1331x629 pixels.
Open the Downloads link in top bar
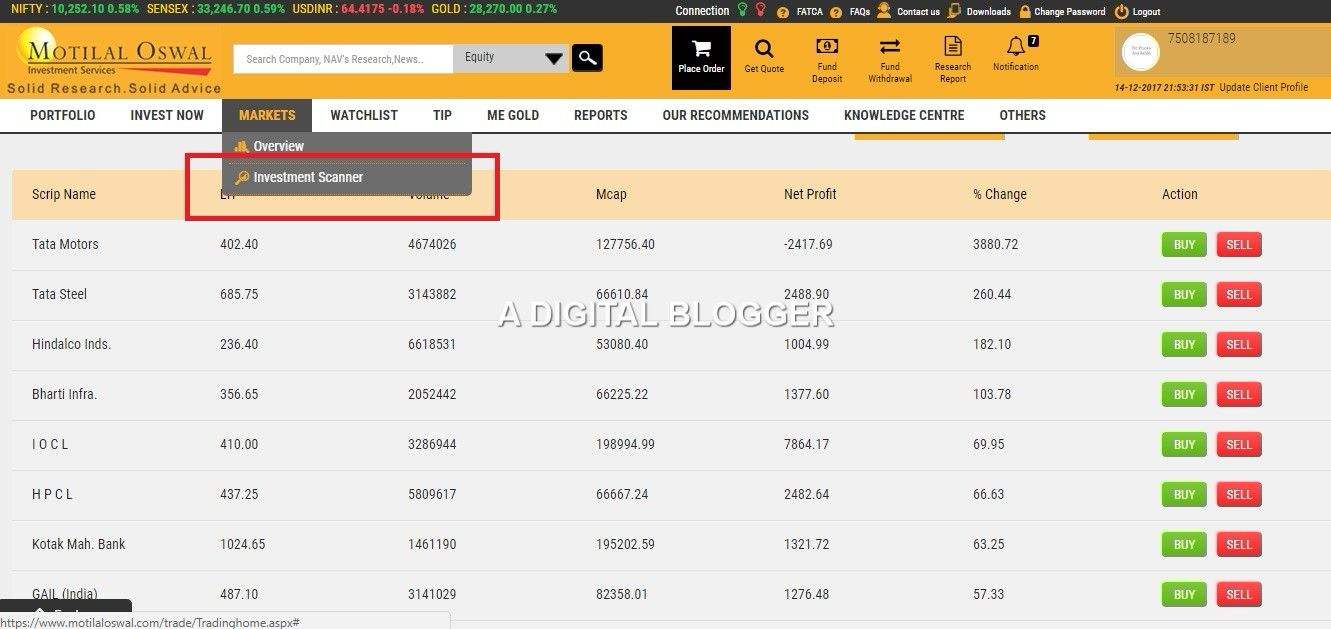pyautogui.click(x=980, y=12)
